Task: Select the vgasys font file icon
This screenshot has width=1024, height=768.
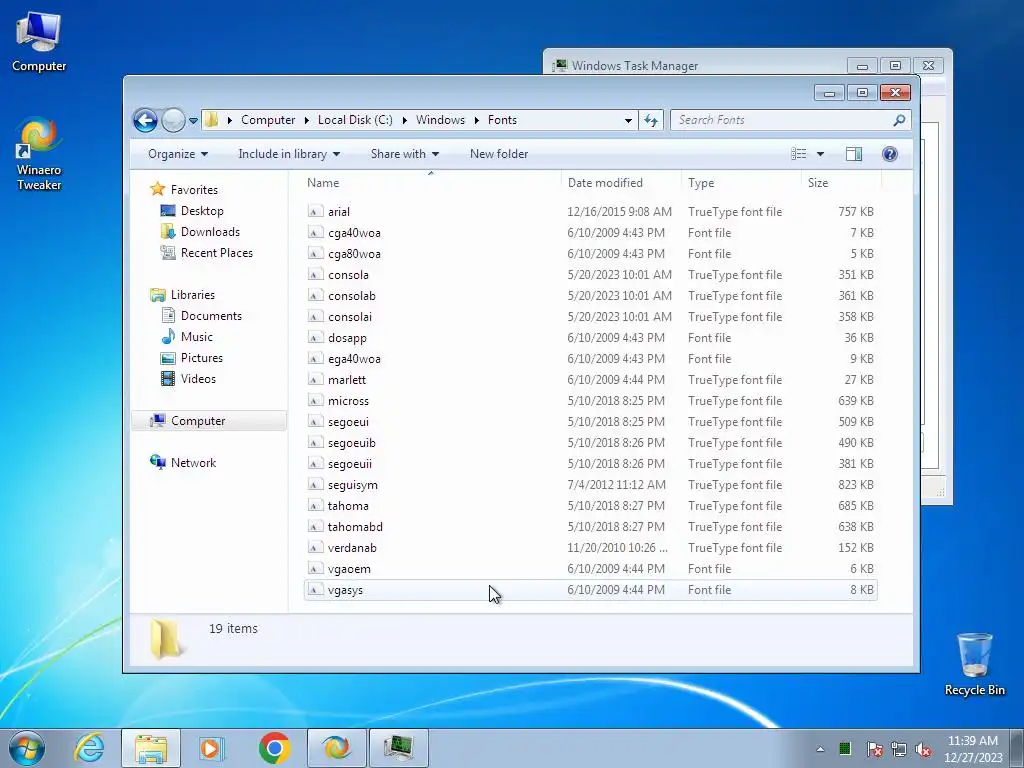Action: pos(315,590)
